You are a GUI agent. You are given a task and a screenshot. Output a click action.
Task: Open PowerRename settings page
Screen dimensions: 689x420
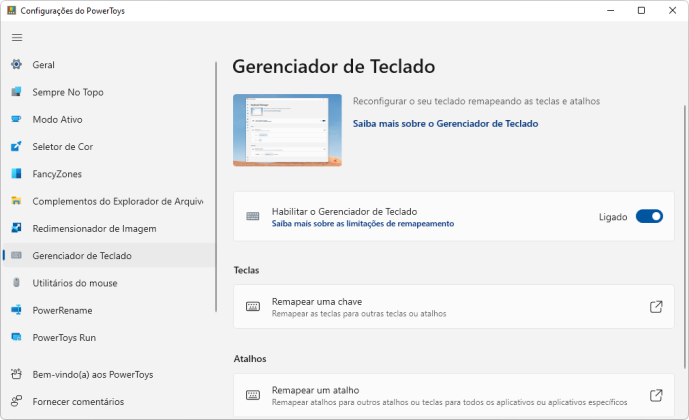point(109,310)
